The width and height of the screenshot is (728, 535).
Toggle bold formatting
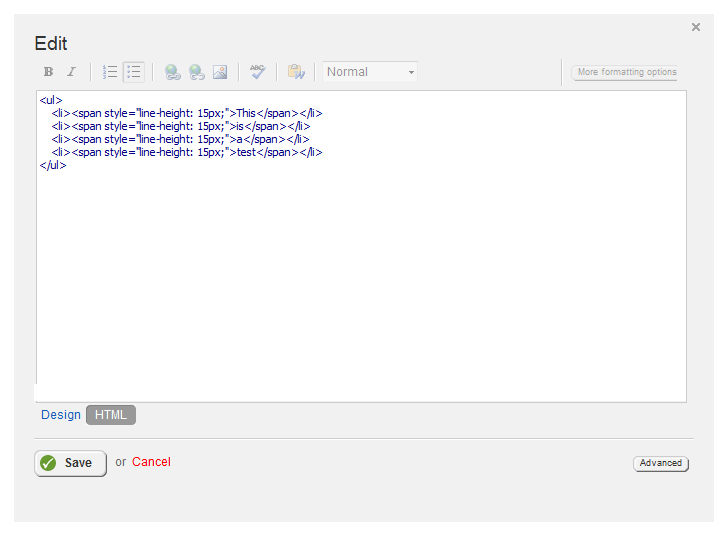(48, 72)
